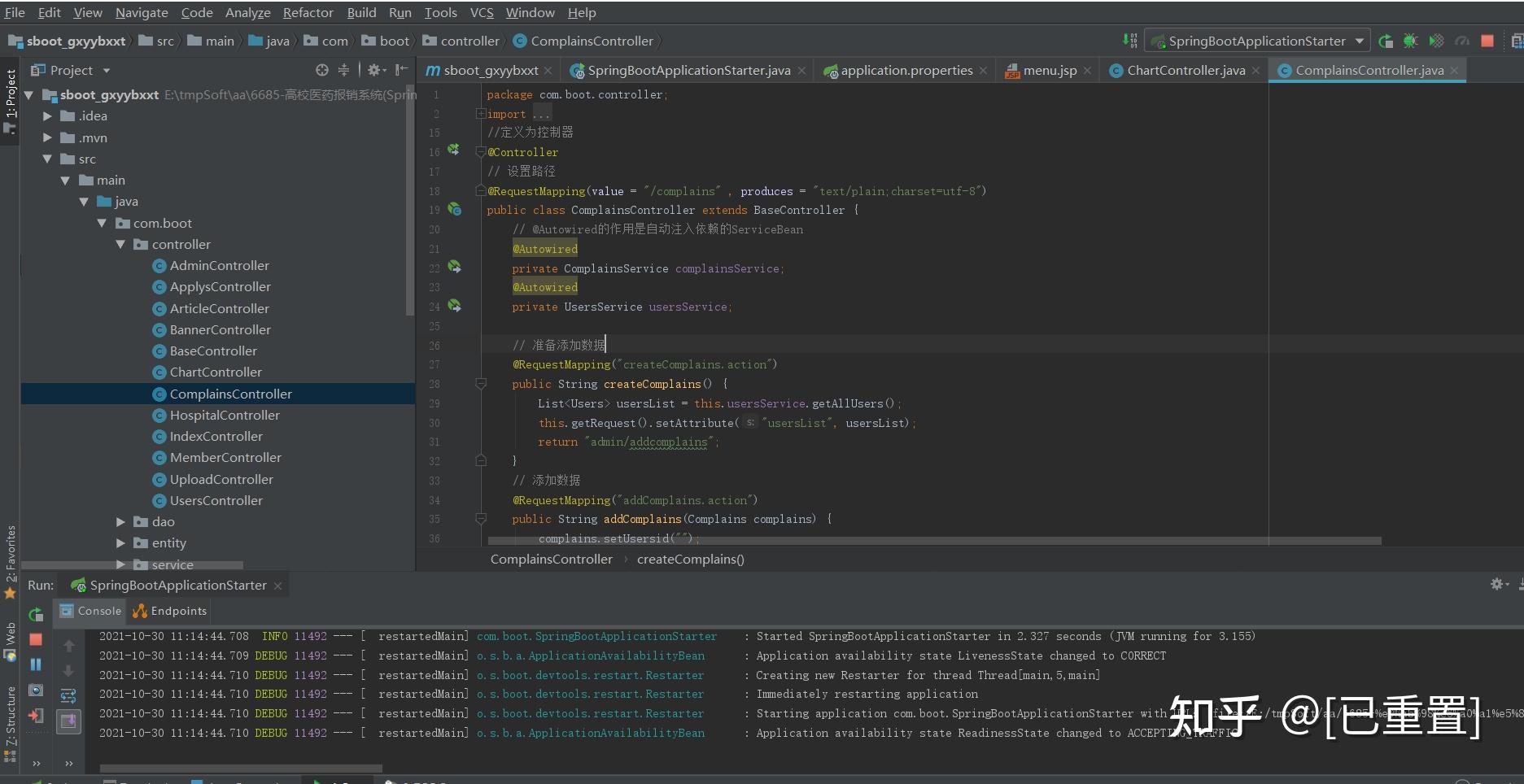The width and height of the screenshot is (1524, 784).
Task: Open the Build menu
Action: (x=361, y=12)
